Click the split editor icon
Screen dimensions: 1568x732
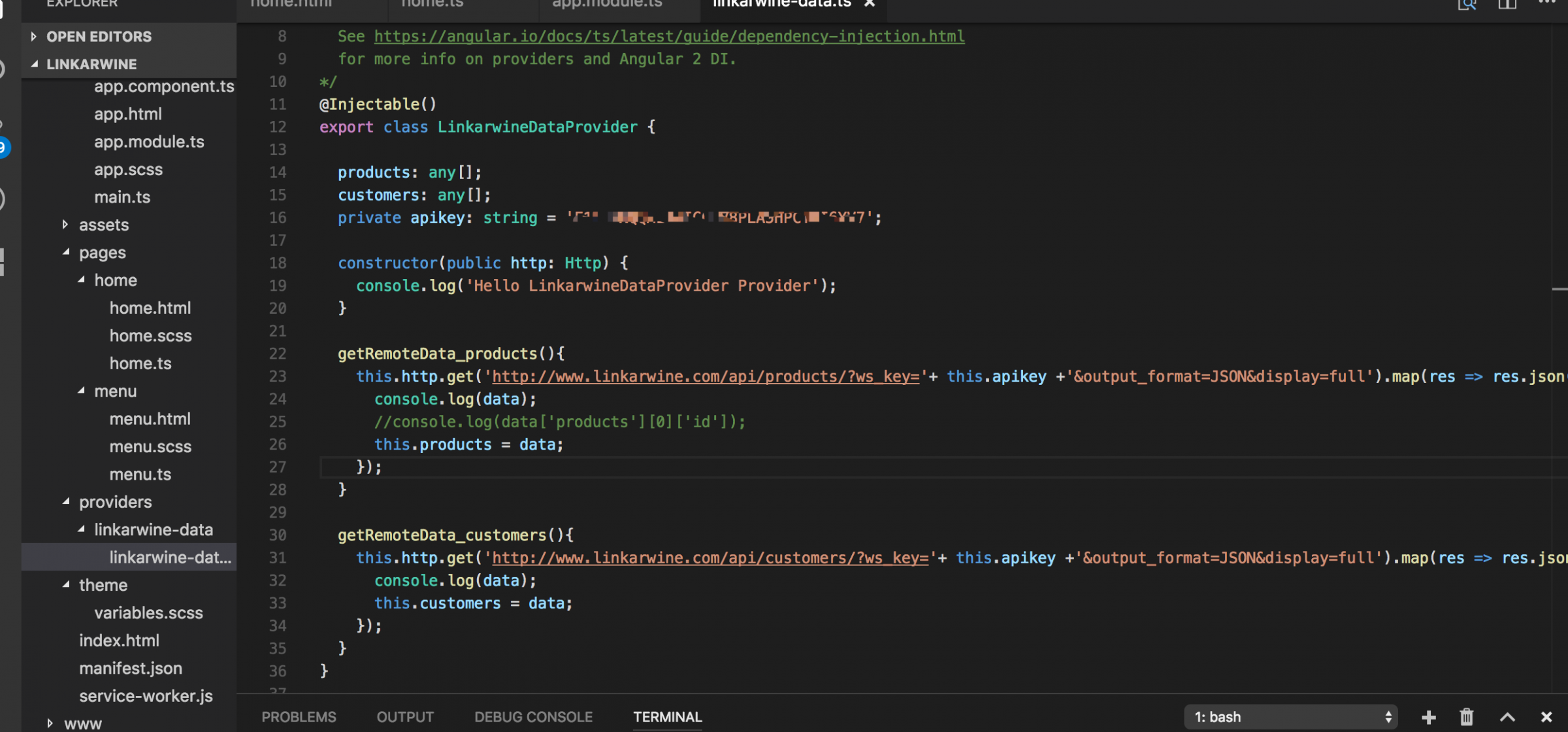pyautogui.click(x=1507, y=4)
